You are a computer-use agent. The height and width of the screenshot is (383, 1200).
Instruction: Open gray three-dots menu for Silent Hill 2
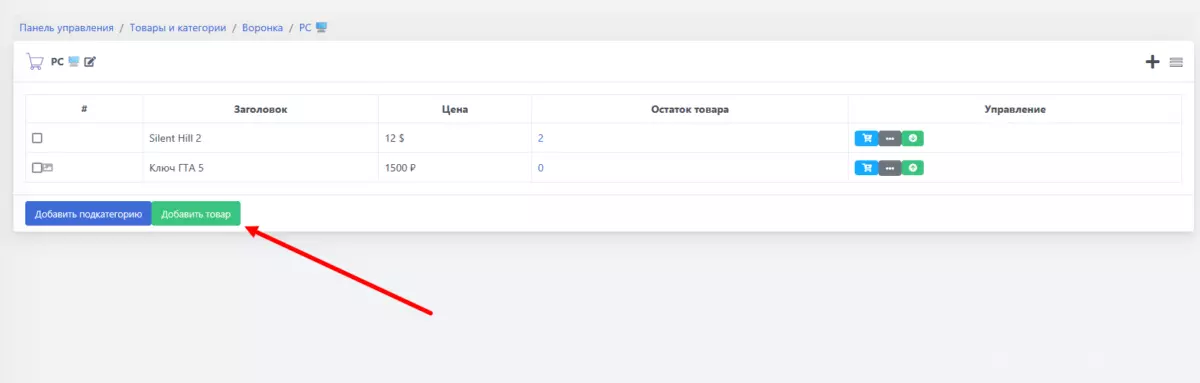890,139
